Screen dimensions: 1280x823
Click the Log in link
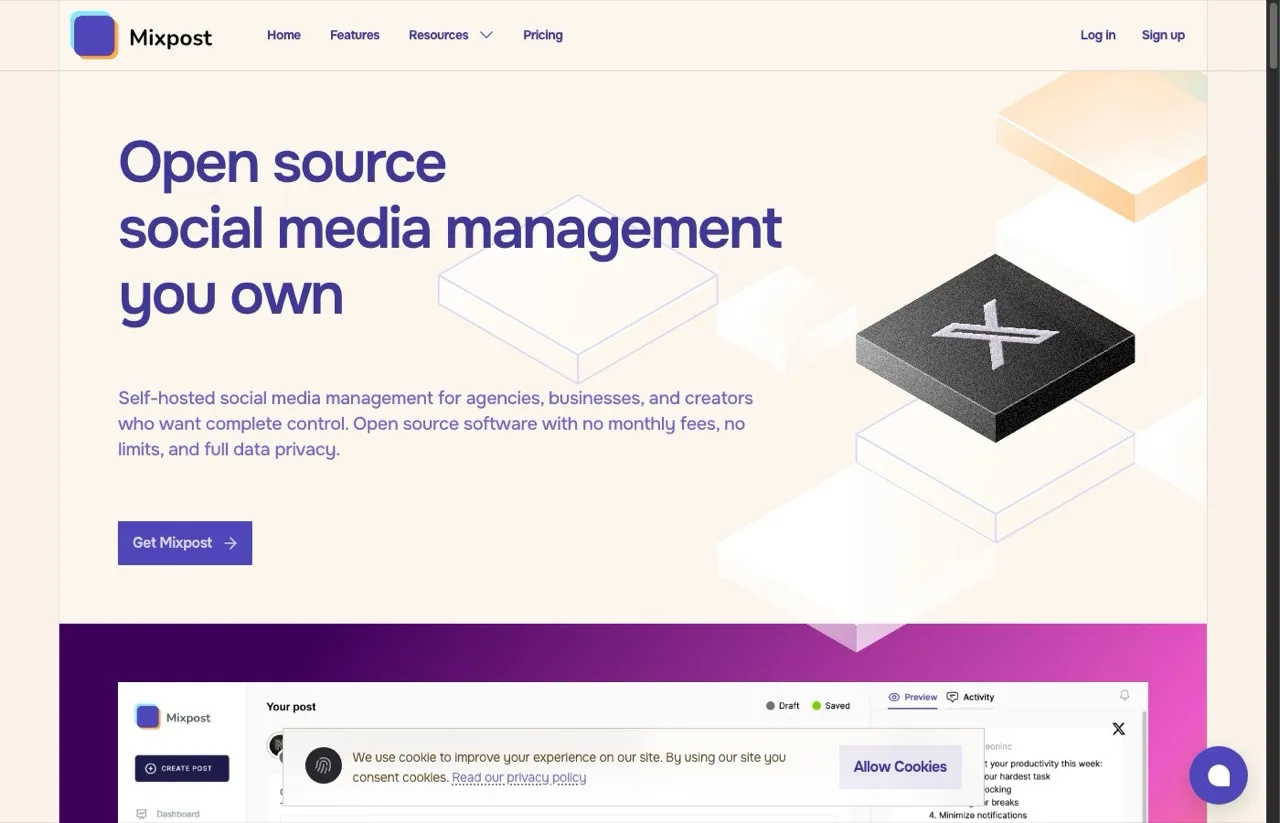pos(1098,35)
